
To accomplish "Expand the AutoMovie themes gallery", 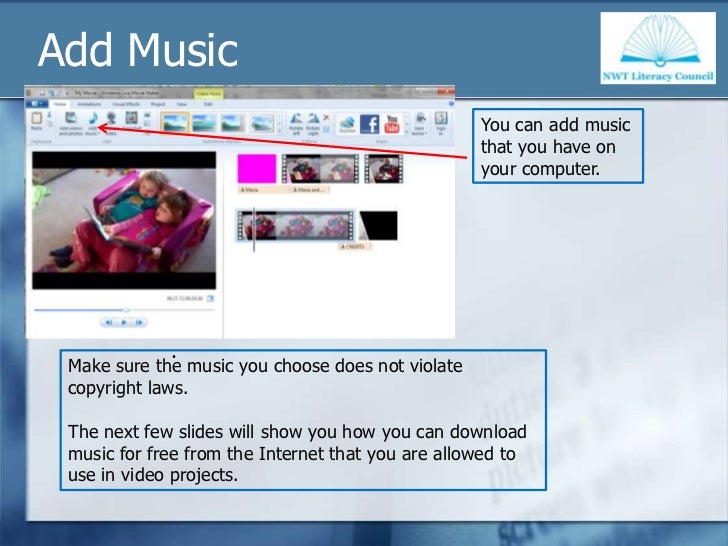I will [x=280, y=131].
